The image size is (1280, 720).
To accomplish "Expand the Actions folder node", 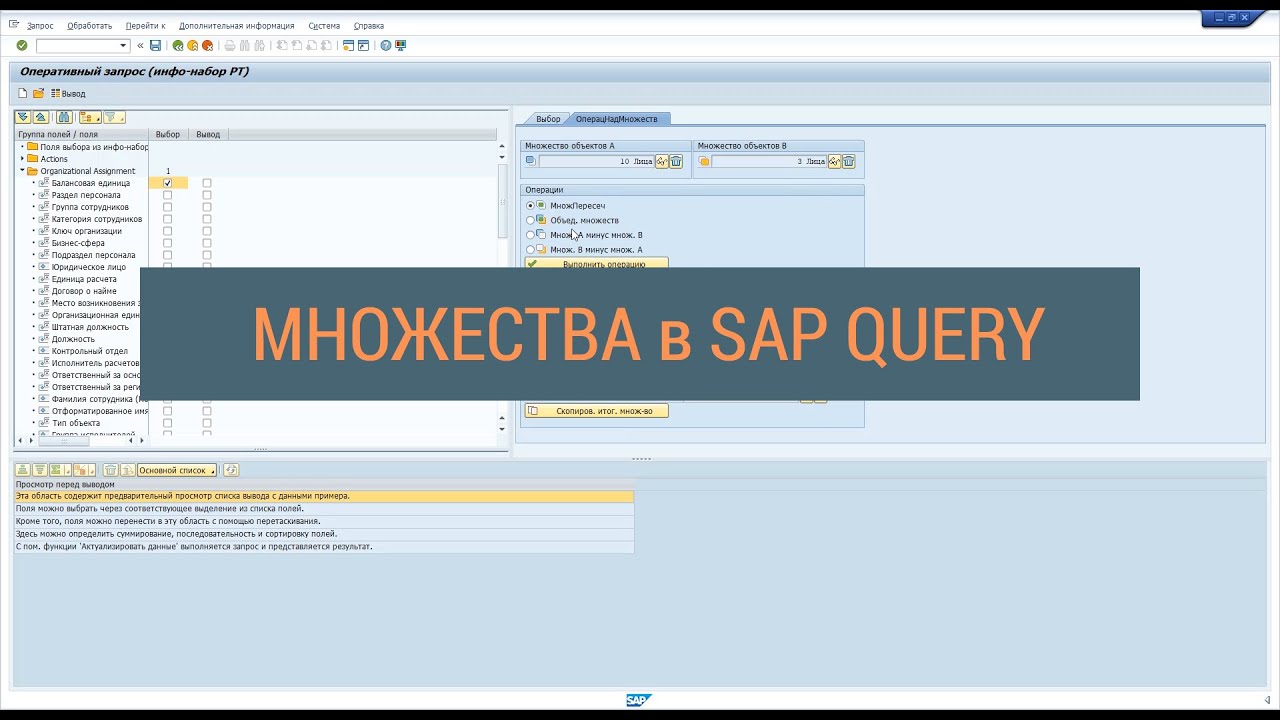I will pos(22,159).
